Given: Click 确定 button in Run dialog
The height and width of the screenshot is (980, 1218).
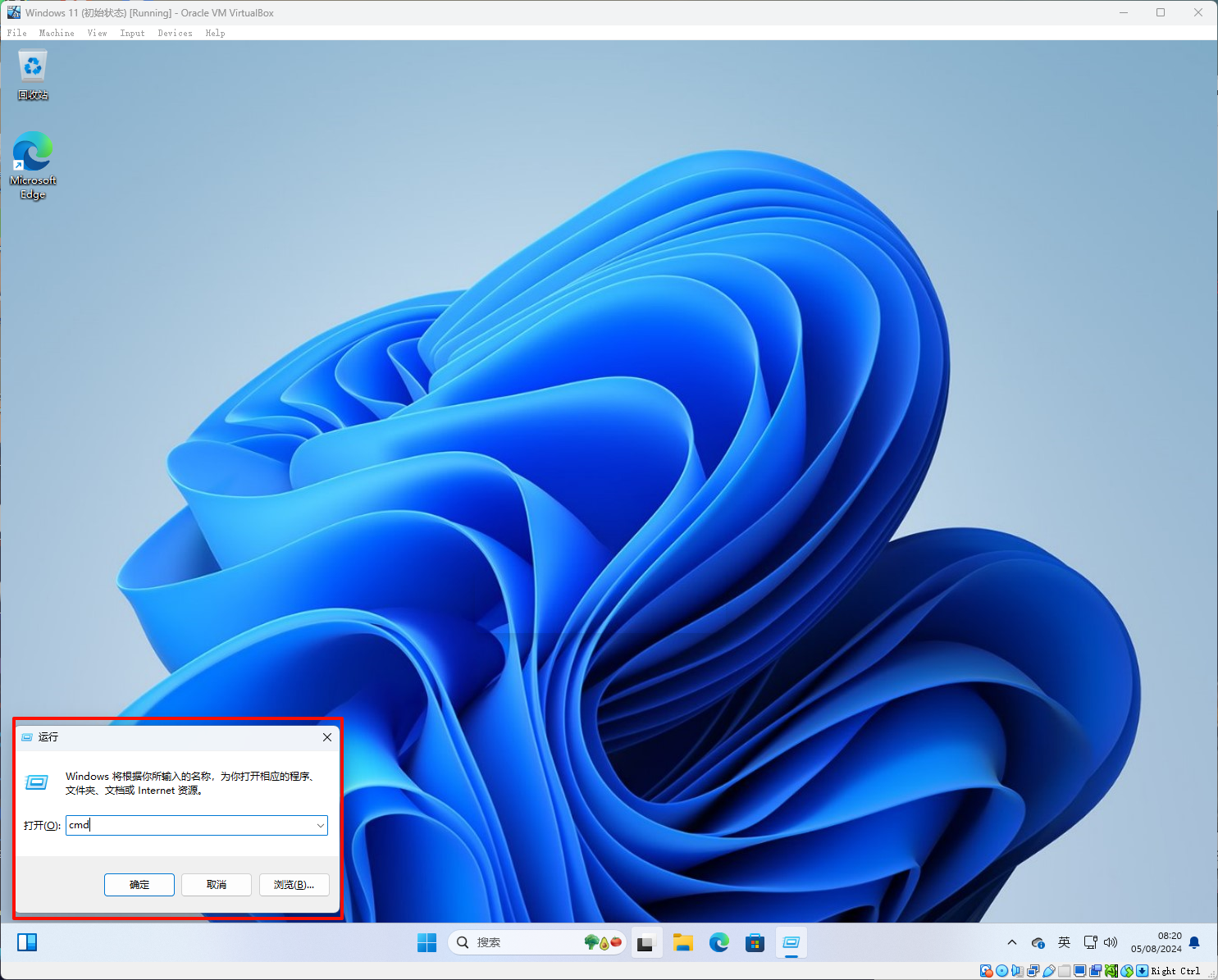Looking at the screenshot, I should coord(139,885).
